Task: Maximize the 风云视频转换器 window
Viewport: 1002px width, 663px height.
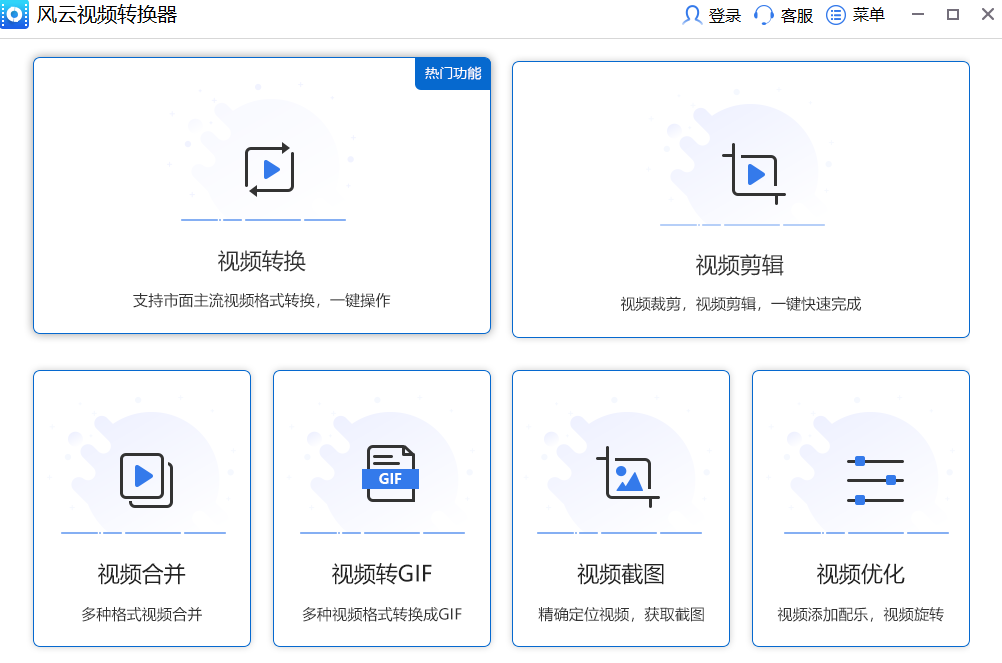Action: 953,14
